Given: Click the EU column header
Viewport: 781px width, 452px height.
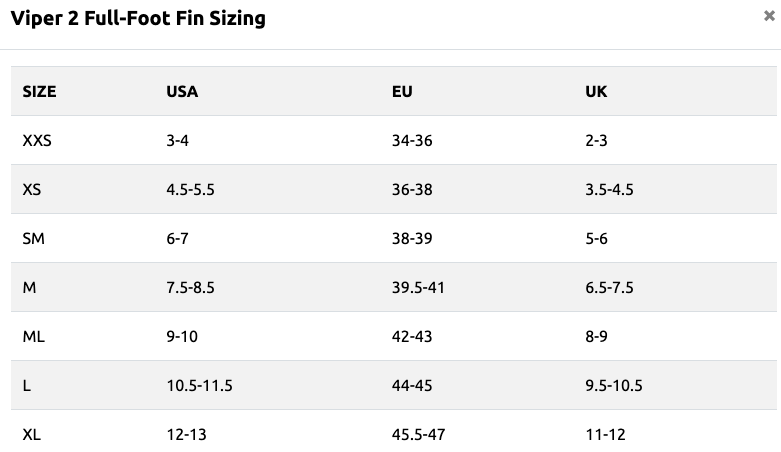Looking at the screenshot, I should [x=402, y=92].
